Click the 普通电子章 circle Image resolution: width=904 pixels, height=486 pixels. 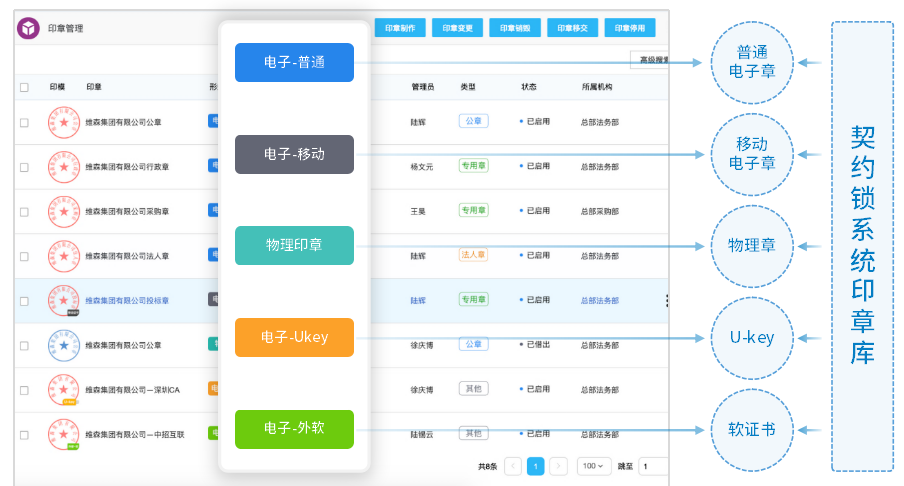tap(752, 62)
